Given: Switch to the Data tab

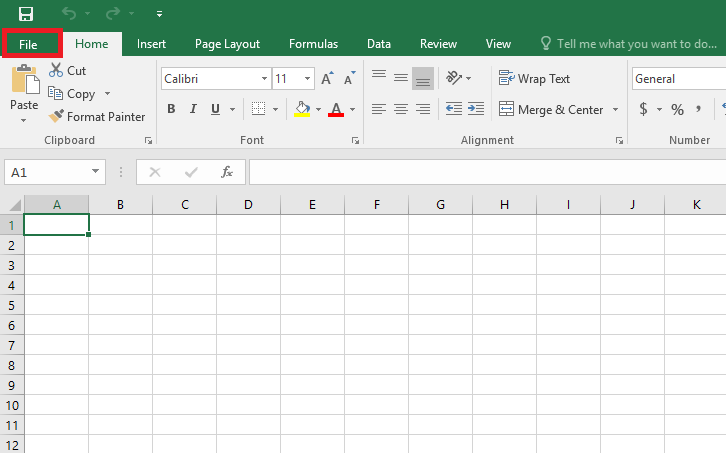Looking at the screenshot, I should click(379, 44).
